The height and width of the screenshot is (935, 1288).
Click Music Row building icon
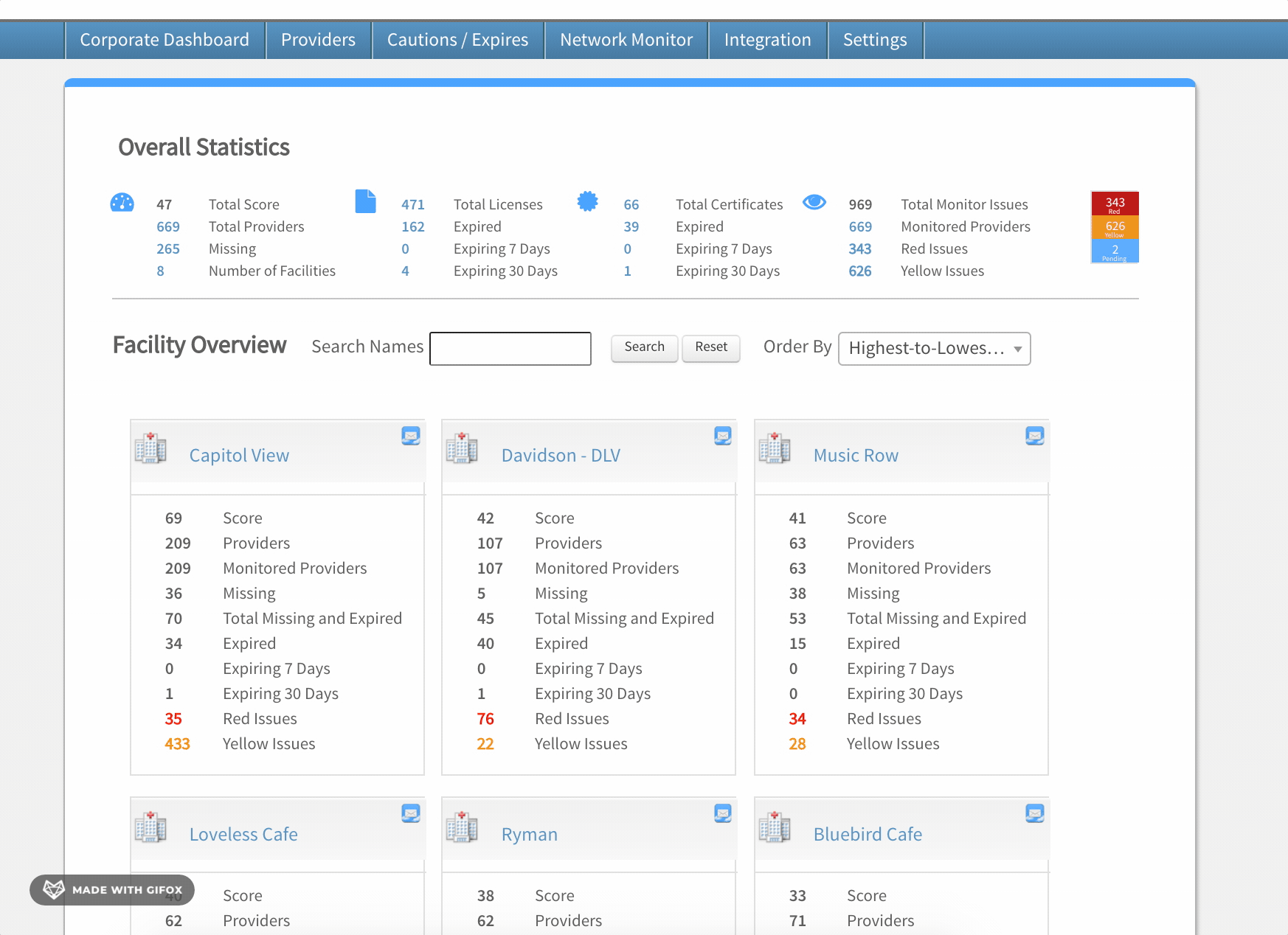pos(775,448)
